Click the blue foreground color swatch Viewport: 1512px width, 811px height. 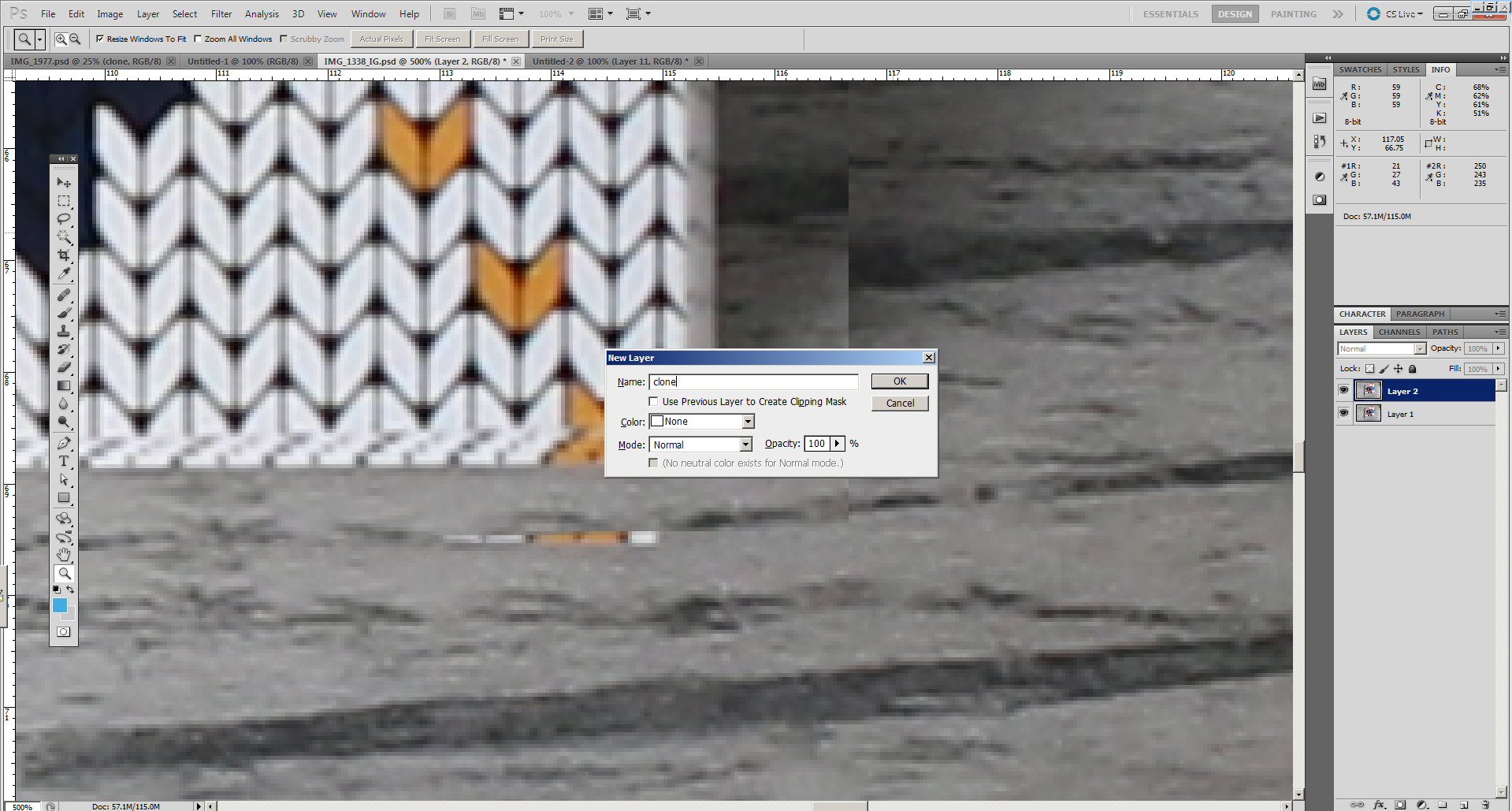(x=60, y=605)
